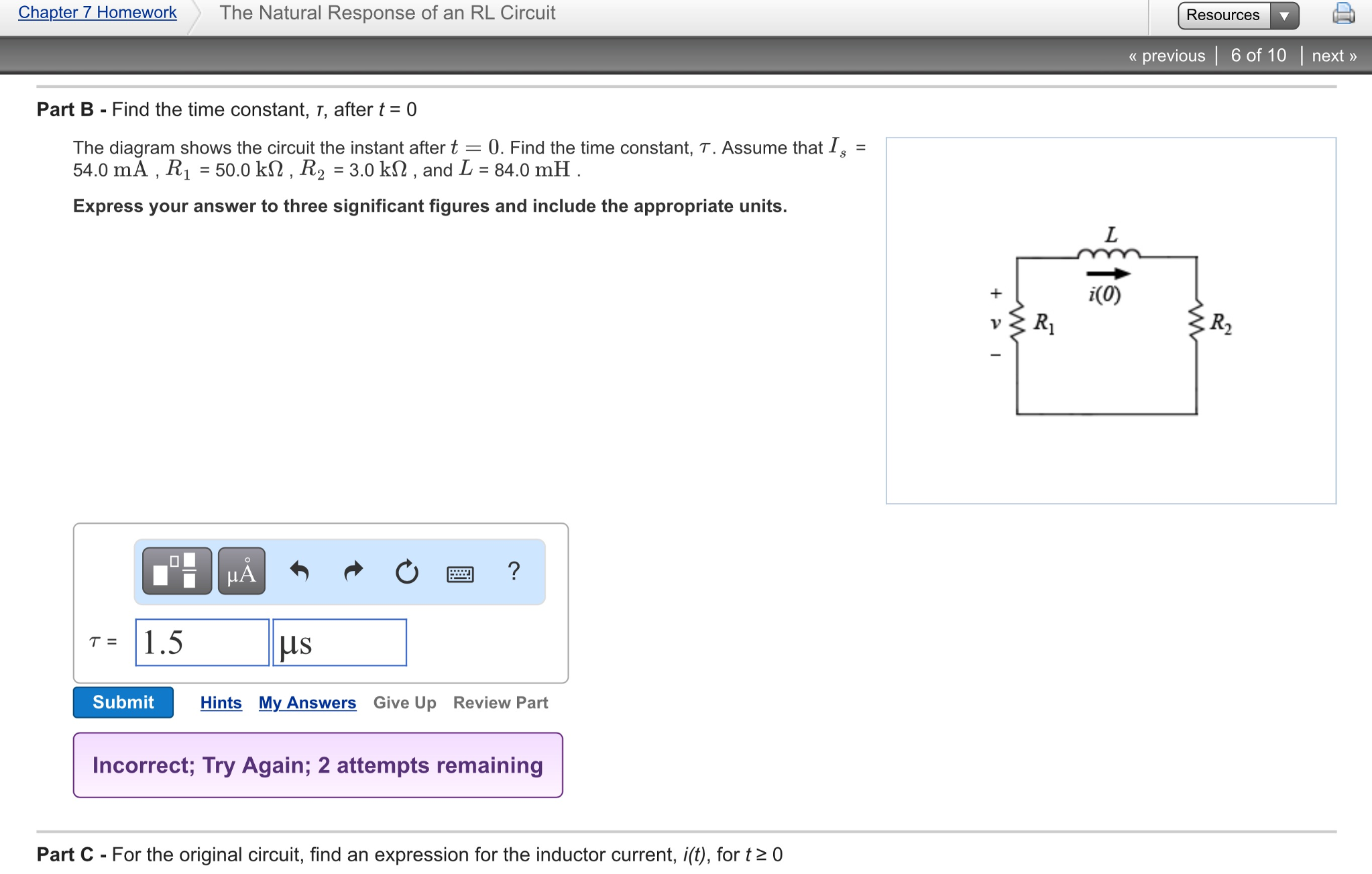Return to the previous problem
Image resolution: width=1372 pixels, height=874 pixels.
point(1167,55)
